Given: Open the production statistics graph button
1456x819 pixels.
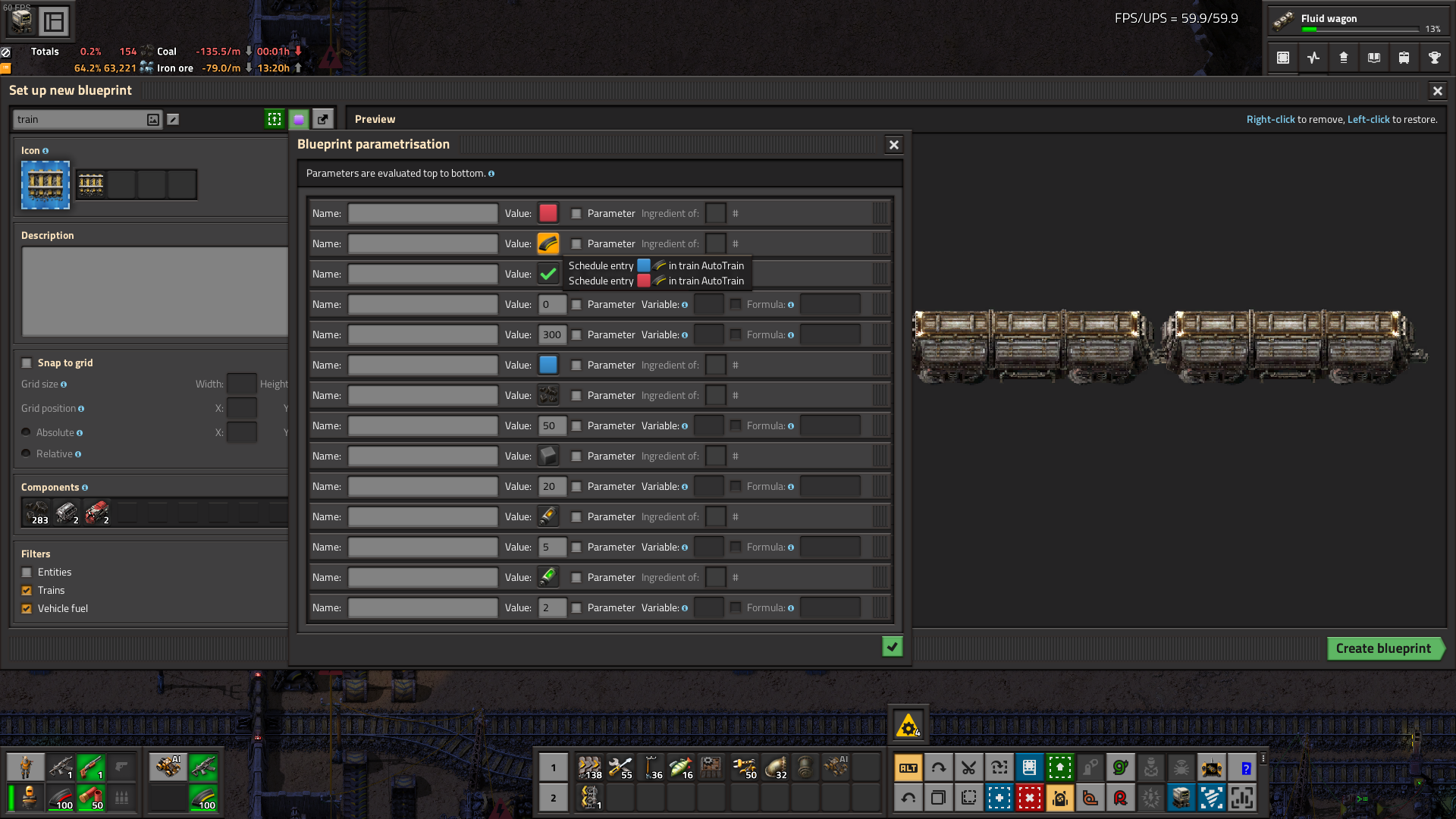Looking at the screenshot, I should [x=1313, y=58].
